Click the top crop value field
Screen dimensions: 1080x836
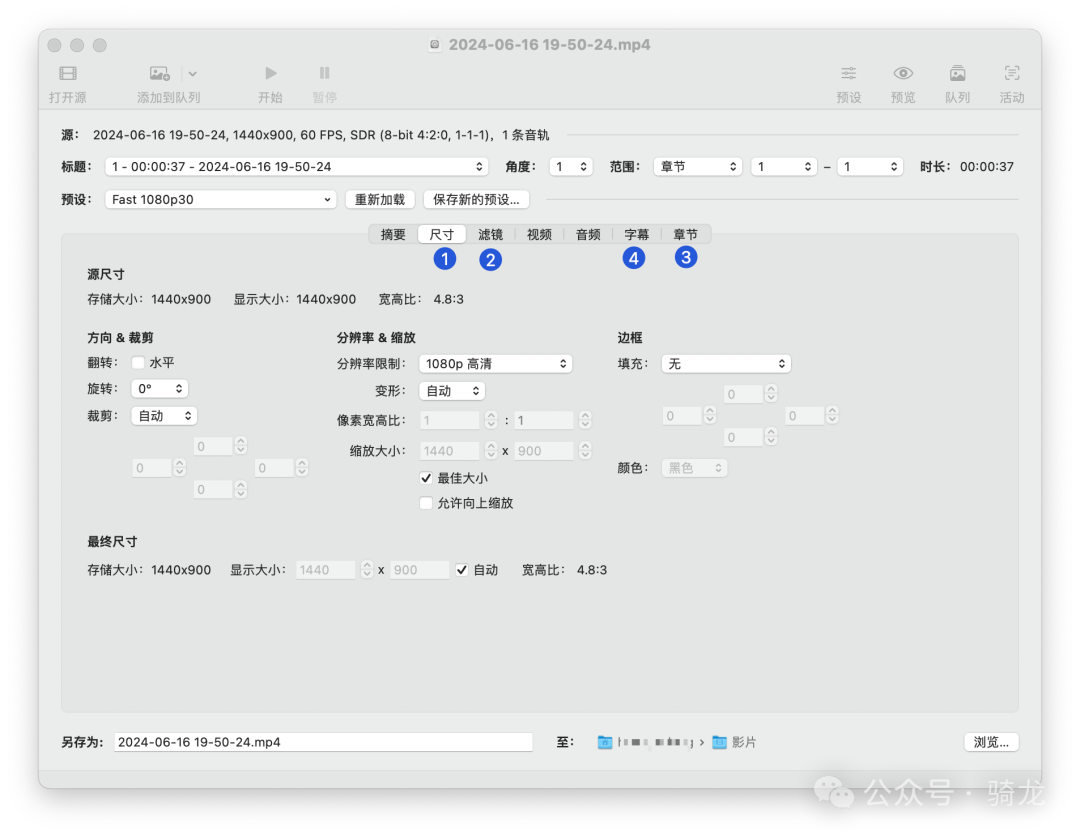[213, 446]
